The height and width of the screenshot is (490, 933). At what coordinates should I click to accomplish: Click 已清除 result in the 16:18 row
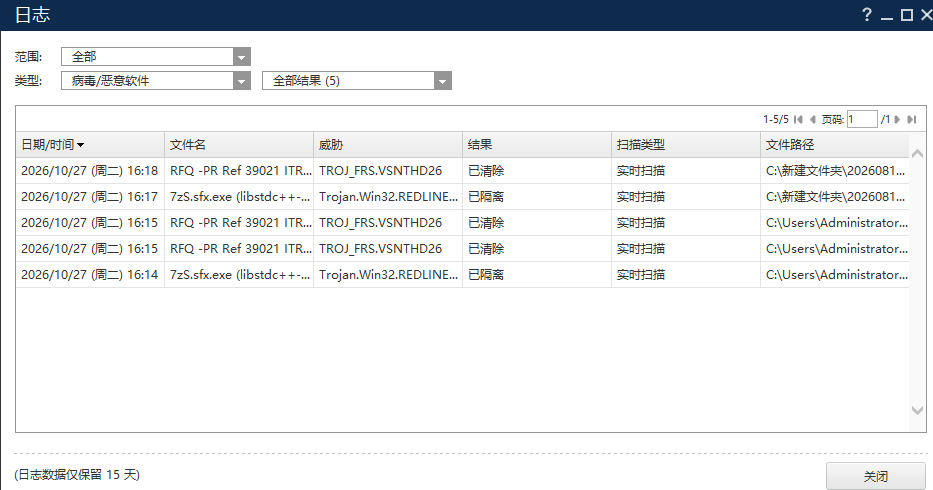[x=486, y=171]
